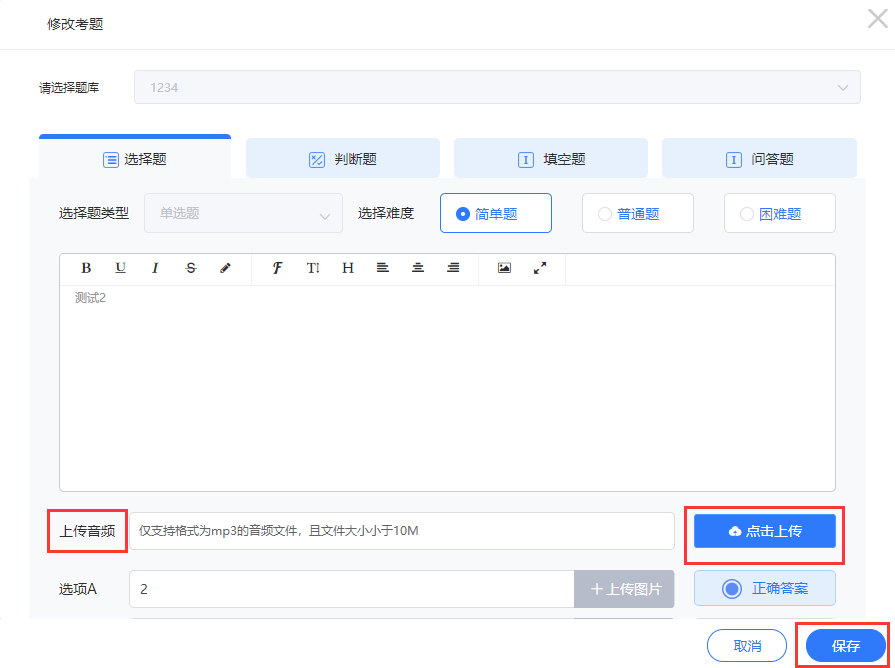Toggle italic text style
The height and width of the screenshot is (668, 895).
point(155,268)
